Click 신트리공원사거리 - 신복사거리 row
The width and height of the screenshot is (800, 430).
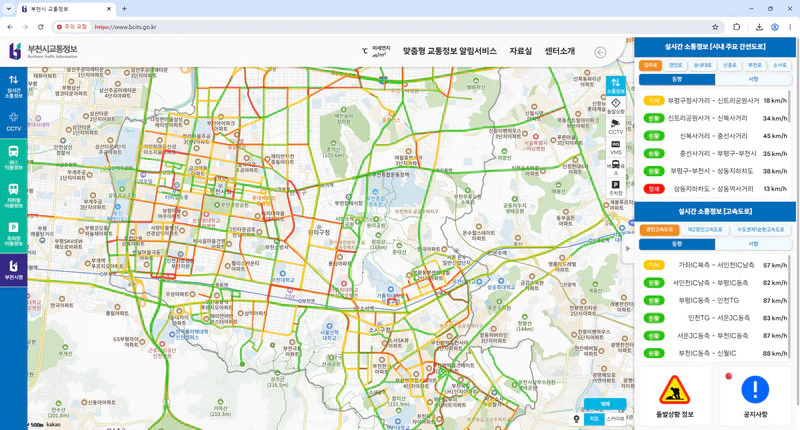[x=715, y=118]
